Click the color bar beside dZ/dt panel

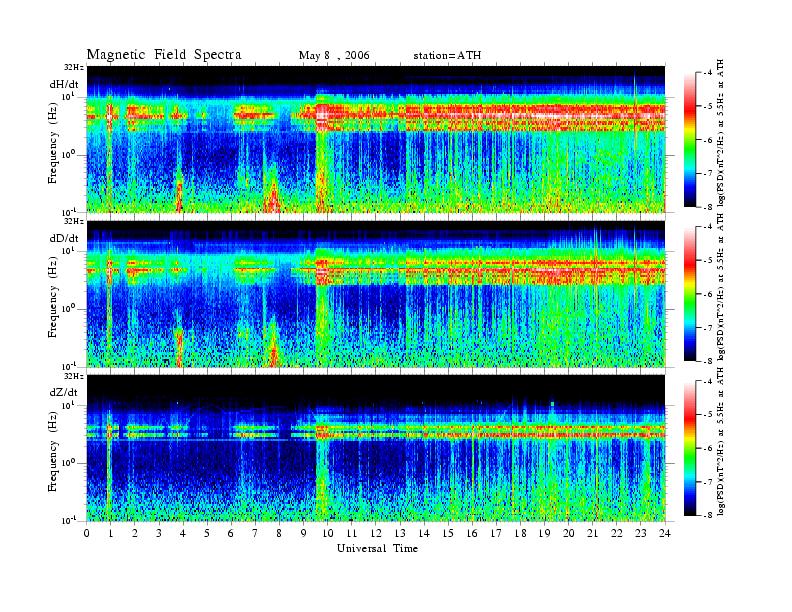tap(690, 448)
